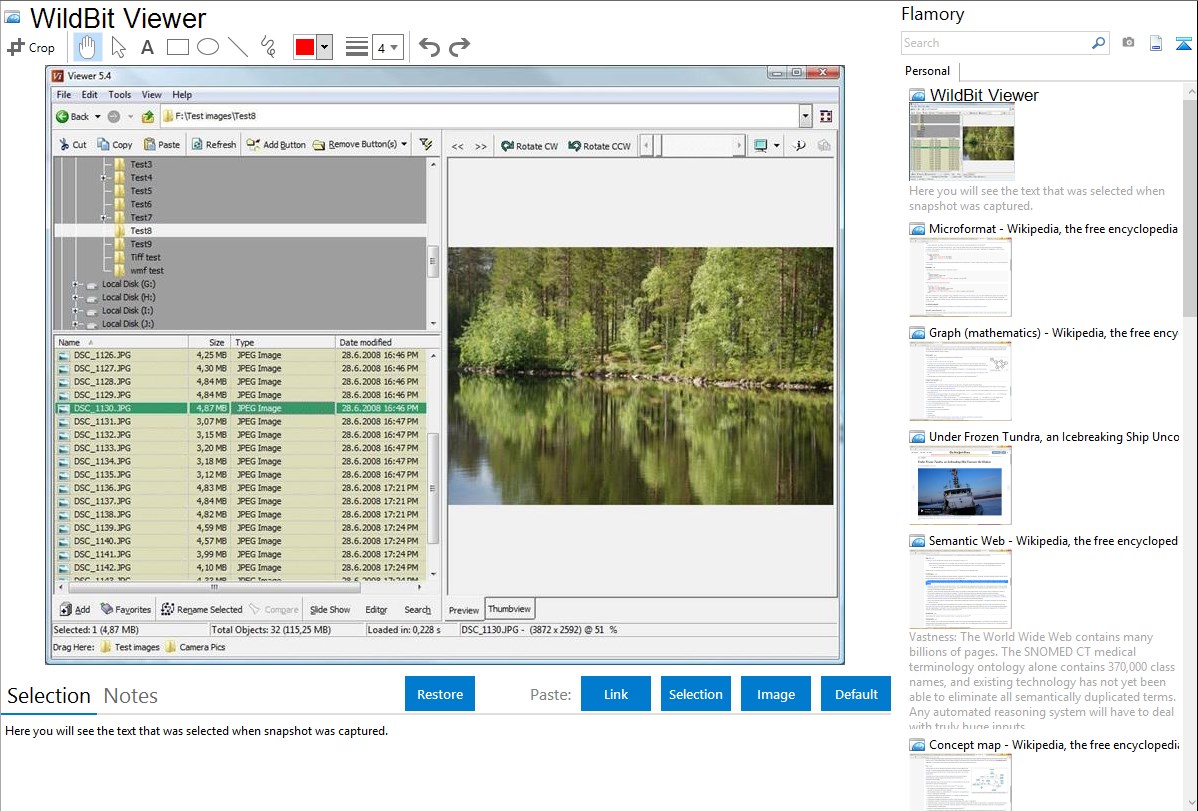Redo the last undone action
1198x811 pixels.
coord(459,47)
